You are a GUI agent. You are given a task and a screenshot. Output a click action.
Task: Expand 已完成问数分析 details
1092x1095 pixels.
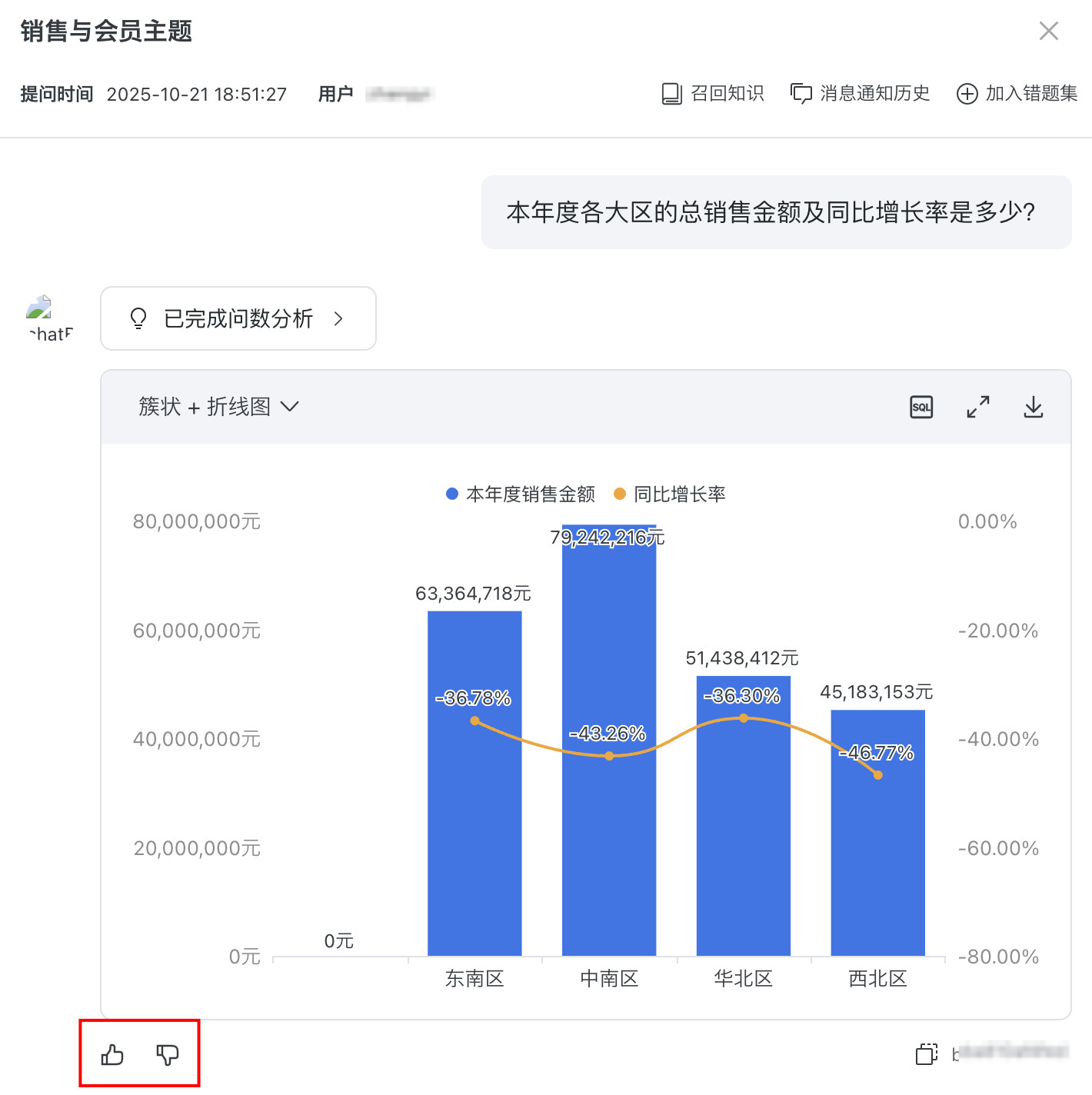point(238,318)
